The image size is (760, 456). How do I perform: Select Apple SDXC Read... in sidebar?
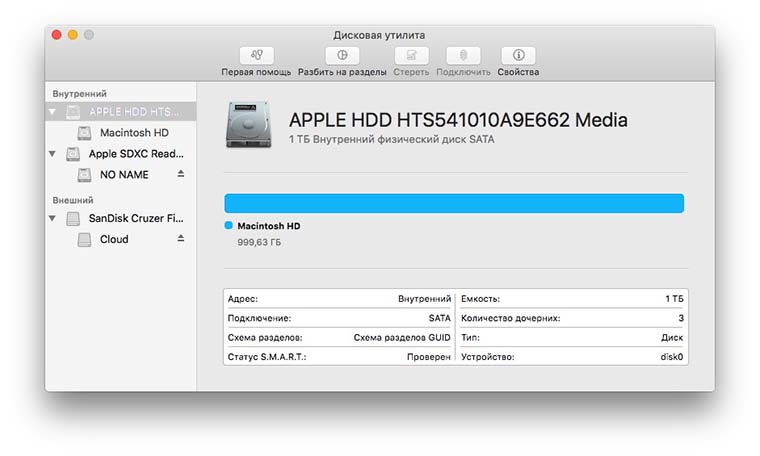(121, 154)
